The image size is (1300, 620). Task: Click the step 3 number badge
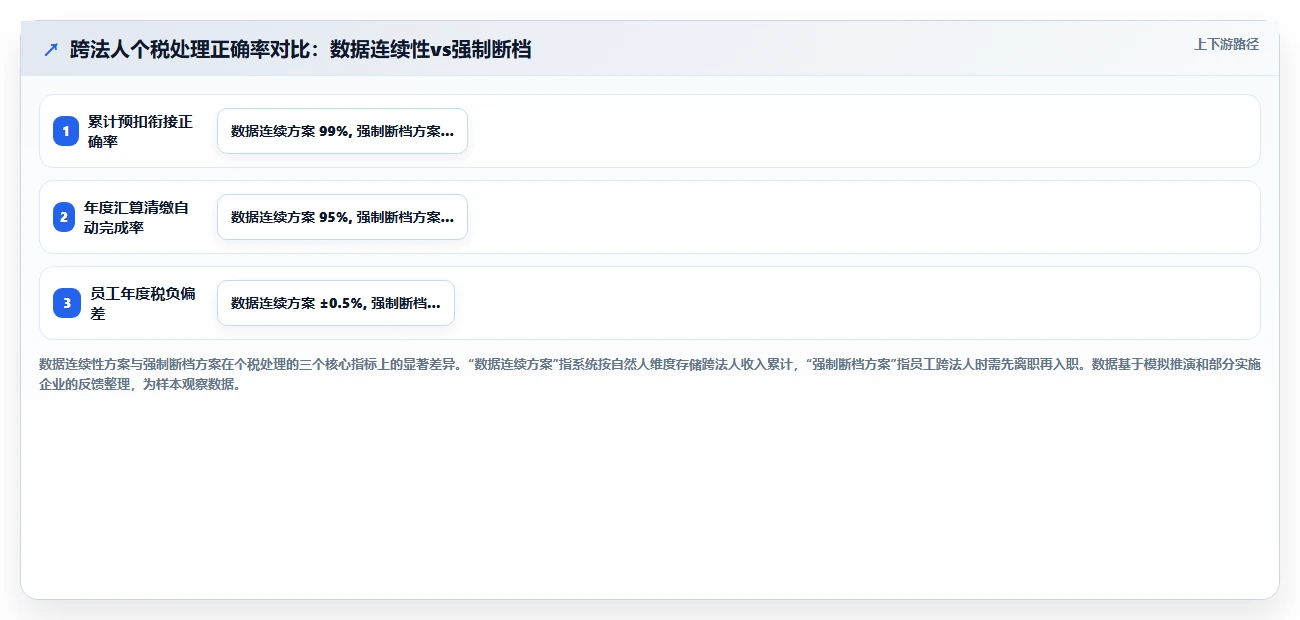tap(67, 303)
